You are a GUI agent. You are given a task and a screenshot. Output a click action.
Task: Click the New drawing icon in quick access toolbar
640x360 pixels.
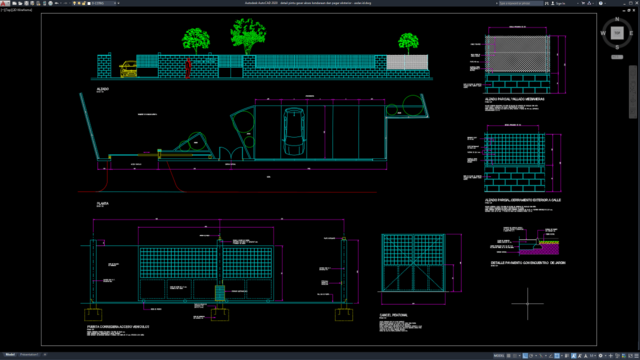[x=14, y=3]
